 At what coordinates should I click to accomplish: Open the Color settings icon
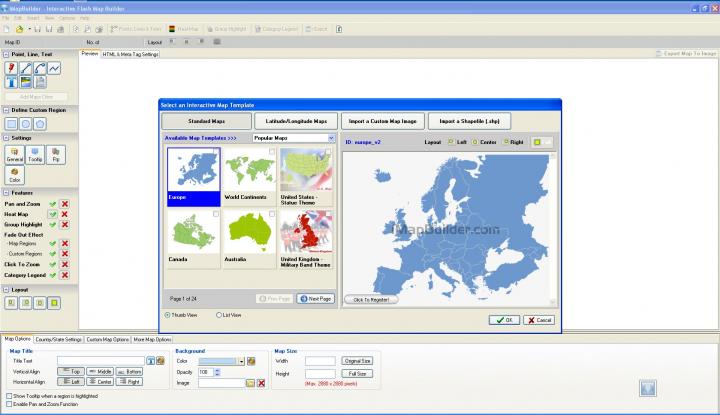[x=15, y=173]
